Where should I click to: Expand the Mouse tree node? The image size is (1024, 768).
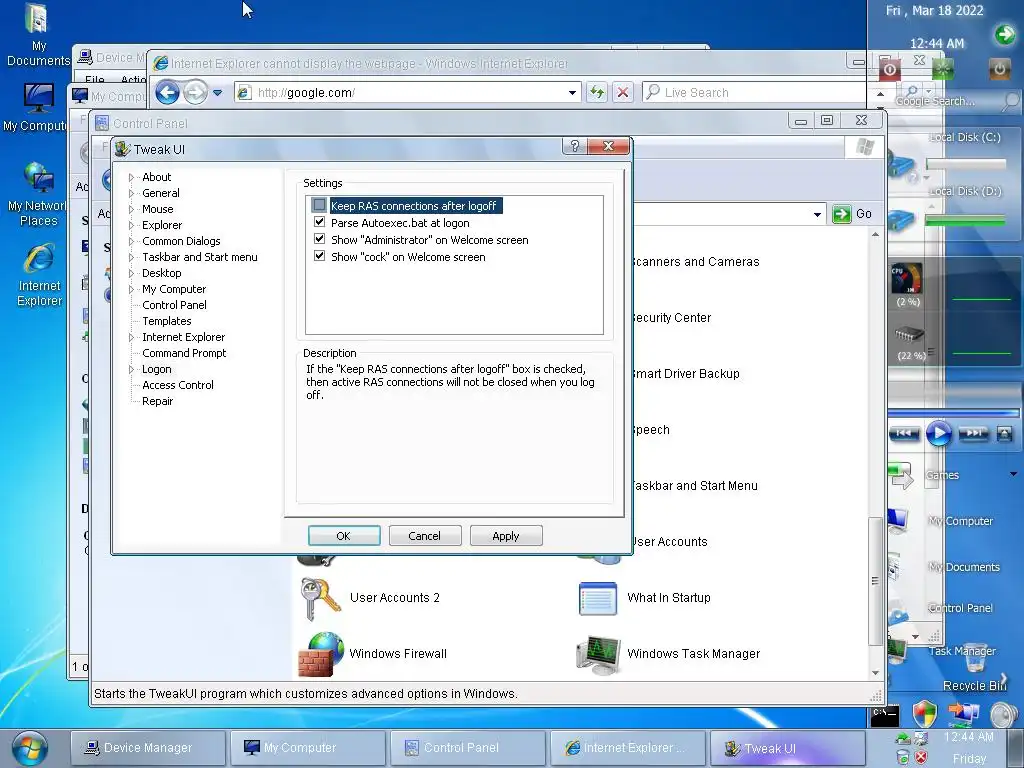(131, 209)
